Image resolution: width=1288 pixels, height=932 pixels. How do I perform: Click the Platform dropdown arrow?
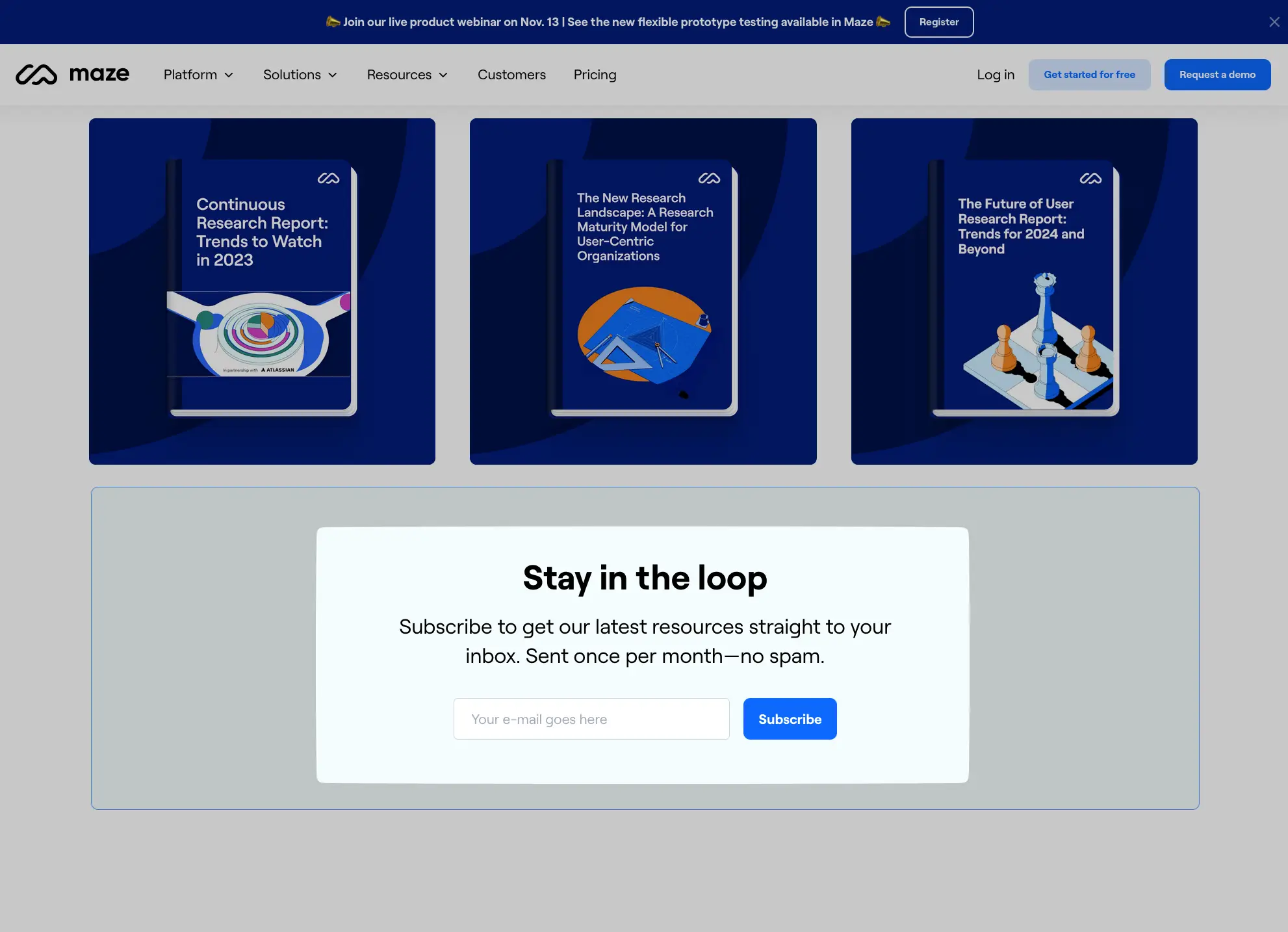click(229, 74)
